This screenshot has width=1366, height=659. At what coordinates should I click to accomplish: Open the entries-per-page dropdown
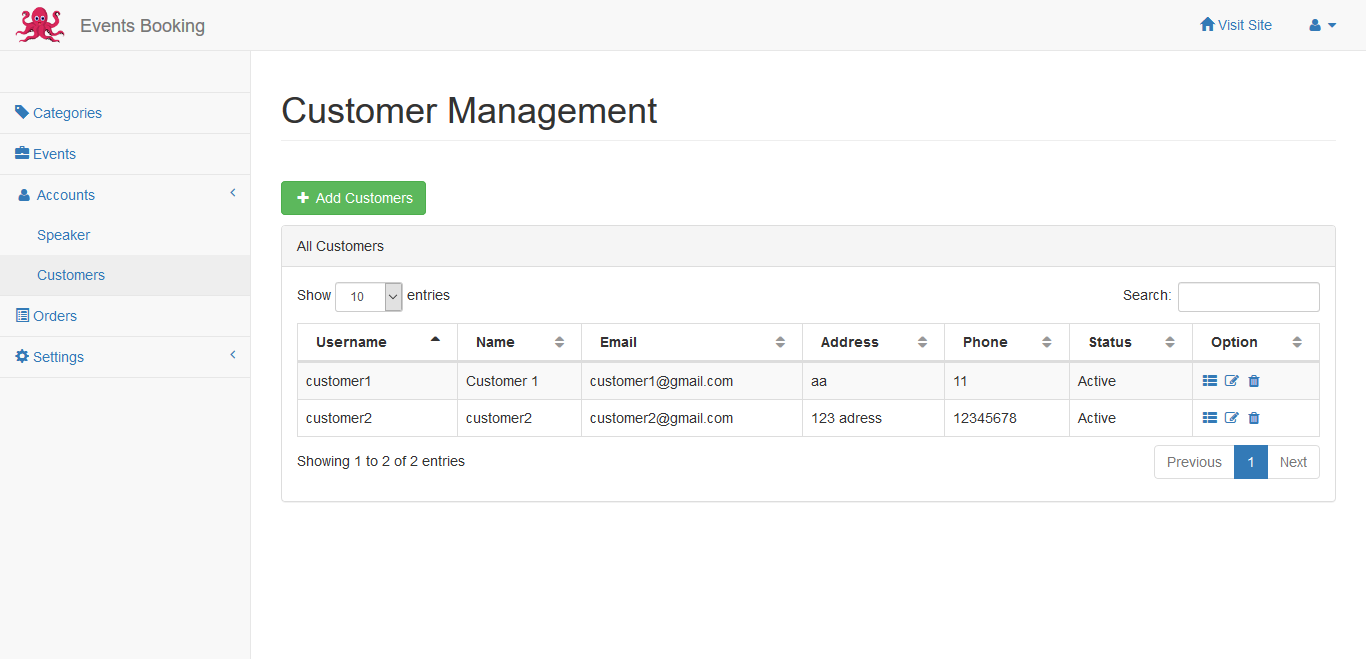tap(368, 296)
